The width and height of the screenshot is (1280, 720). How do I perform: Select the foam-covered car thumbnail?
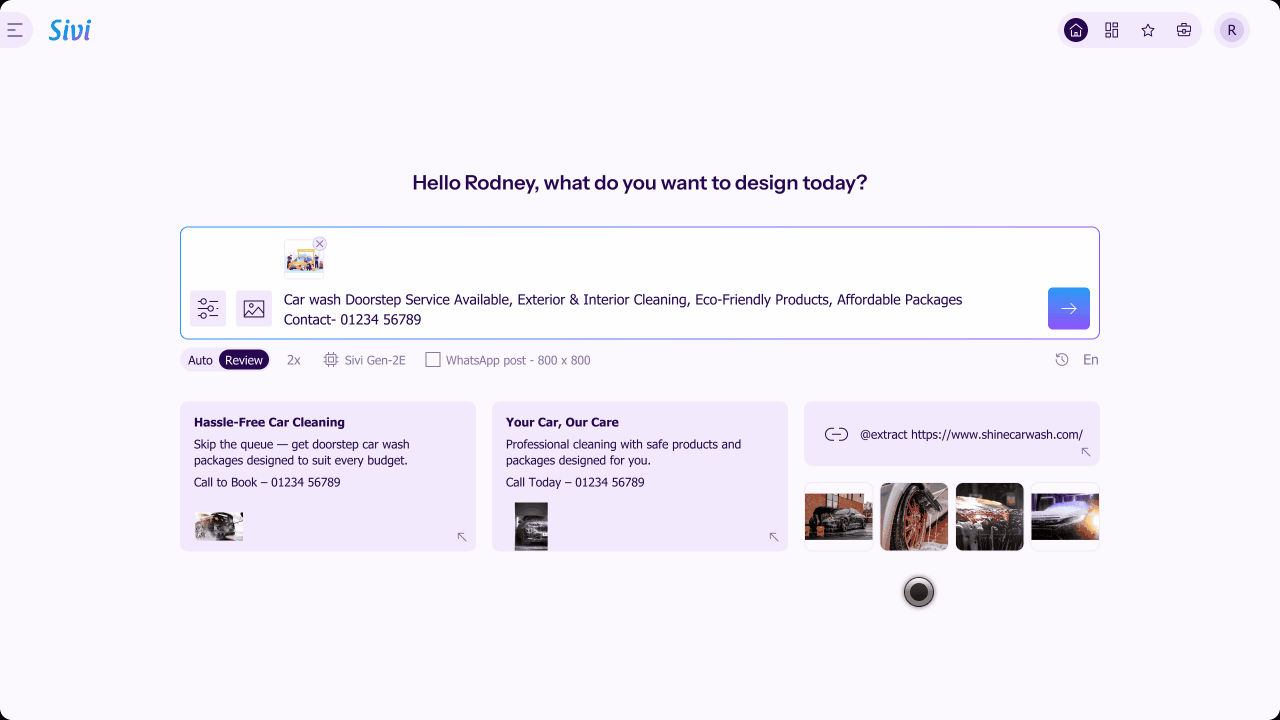pos(990,516)
